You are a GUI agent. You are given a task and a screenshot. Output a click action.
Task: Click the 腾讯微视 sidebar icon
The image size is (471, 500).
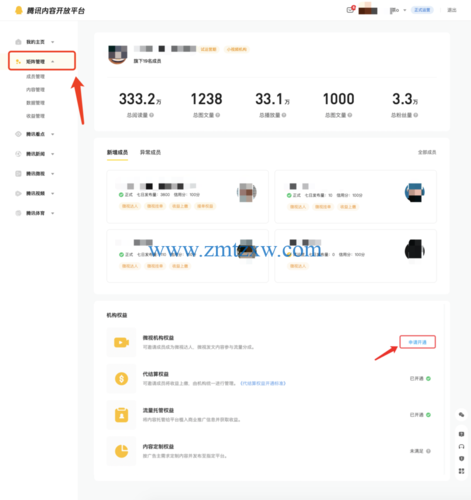[18, 174]
